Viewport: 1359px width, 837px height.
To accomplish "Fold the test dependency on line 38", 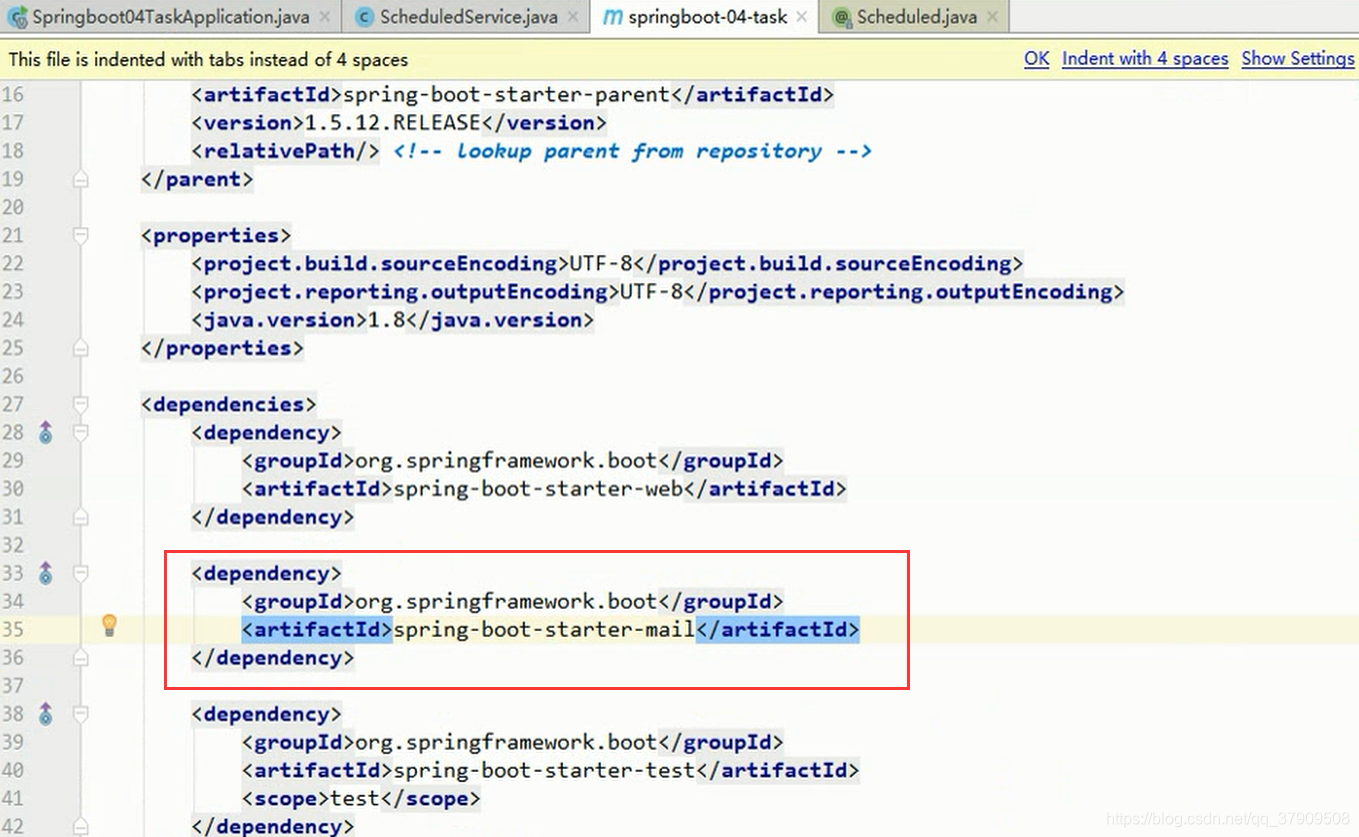I will (x=80, y=715).
